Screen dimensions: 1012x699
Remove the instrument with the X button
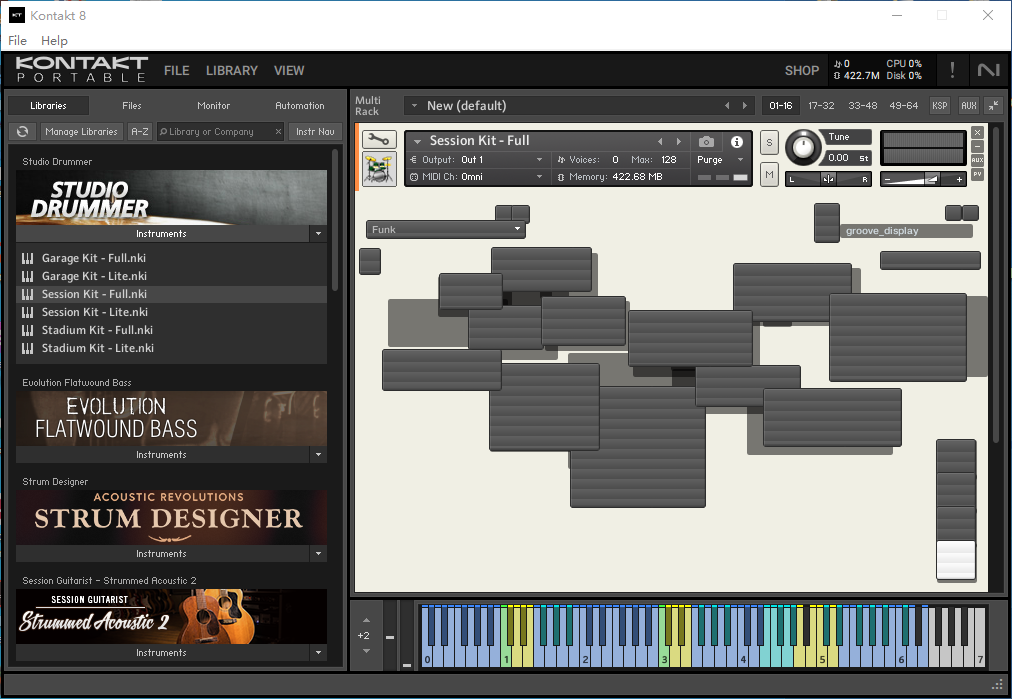pyautogui.click(x=977, y=132)
